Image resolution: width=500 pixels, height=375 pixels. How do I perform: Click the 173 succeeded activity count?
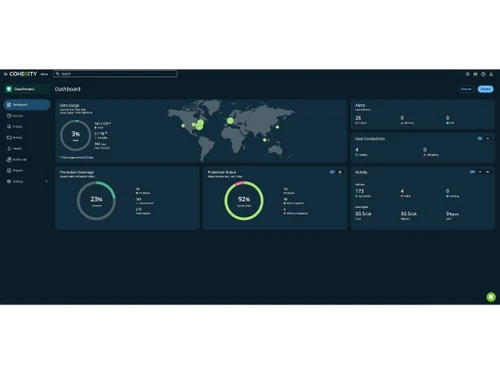(x=359, y=191)
